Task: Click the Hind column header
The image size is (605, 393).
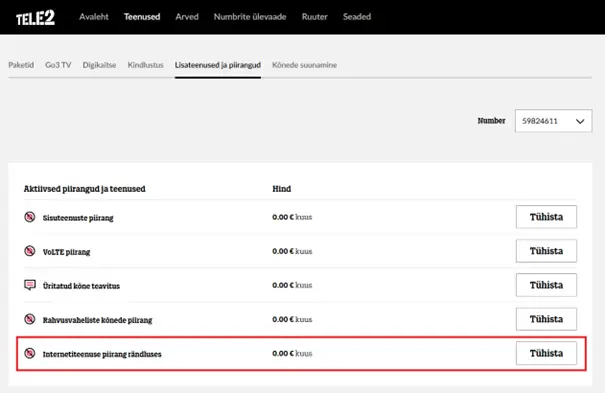Action: 282,189
